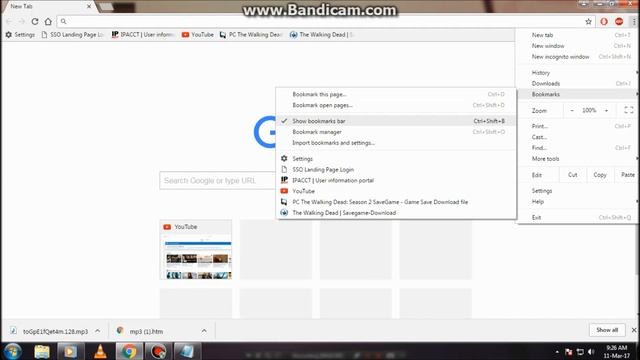Image resolution: width=640 pixels, height=360 pixels.
Task: Decrease zoom with minus button
Action: 572,111
